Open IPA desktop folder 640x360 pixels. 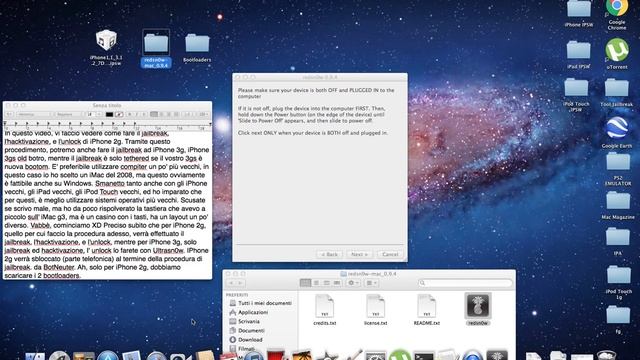[x=618, y=242]
